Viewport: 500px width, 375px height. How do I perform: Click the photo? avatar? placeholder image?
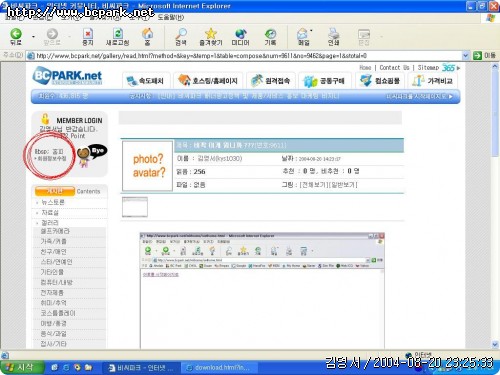click(147, 166)
